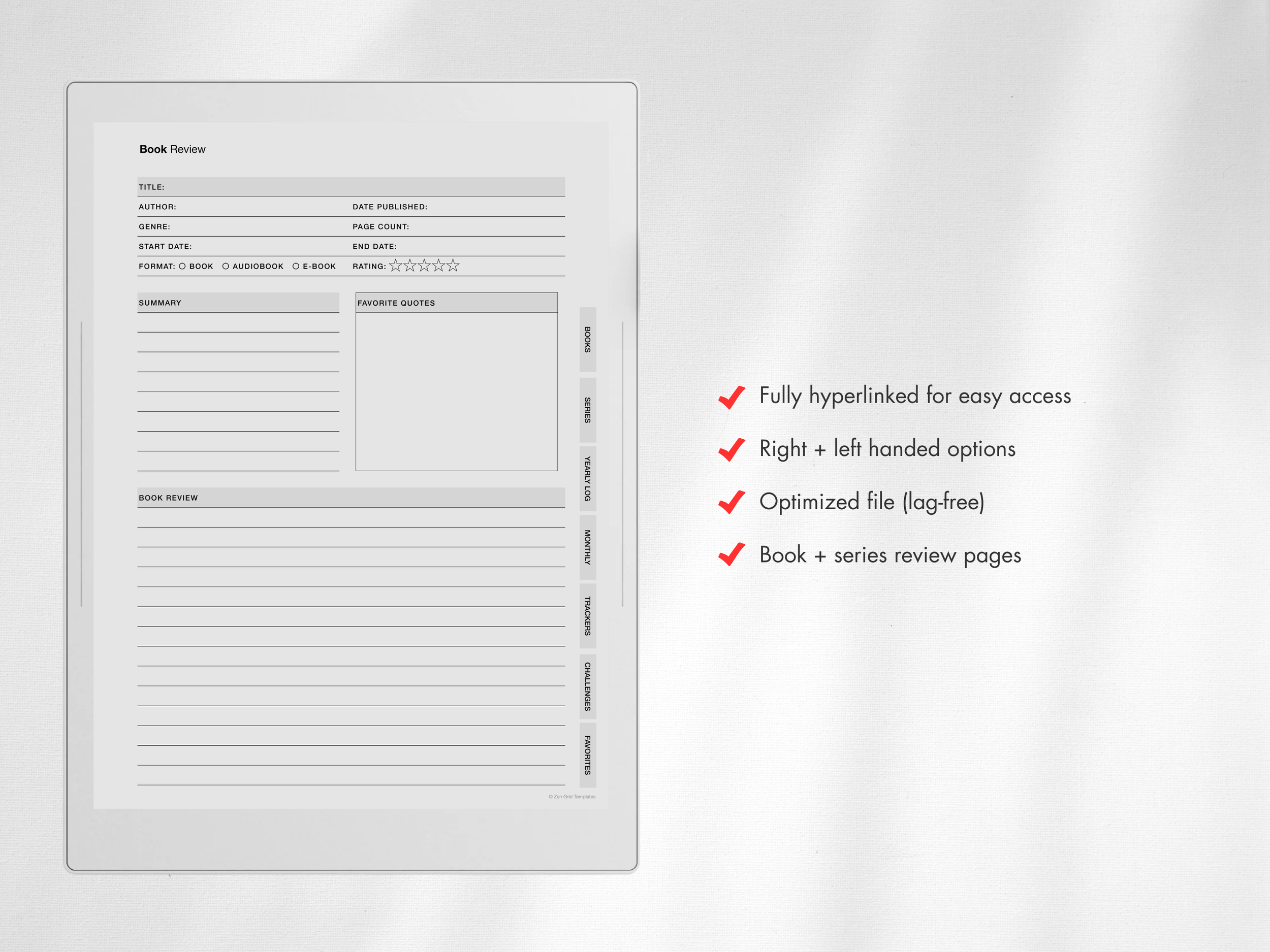Switch to the MONTHLY tab

[587, 547]
